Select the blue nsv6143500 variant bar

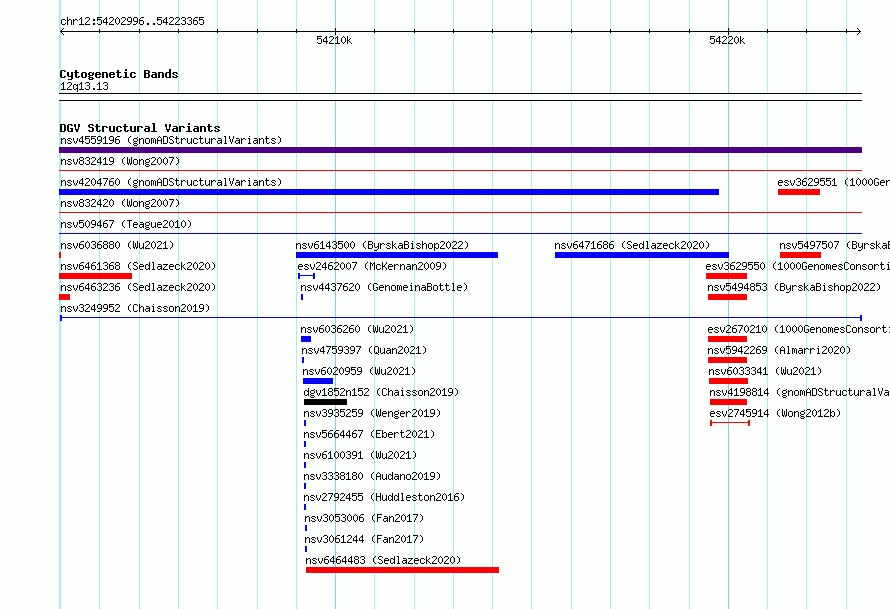pyautogui.click(x=397, y=255)
